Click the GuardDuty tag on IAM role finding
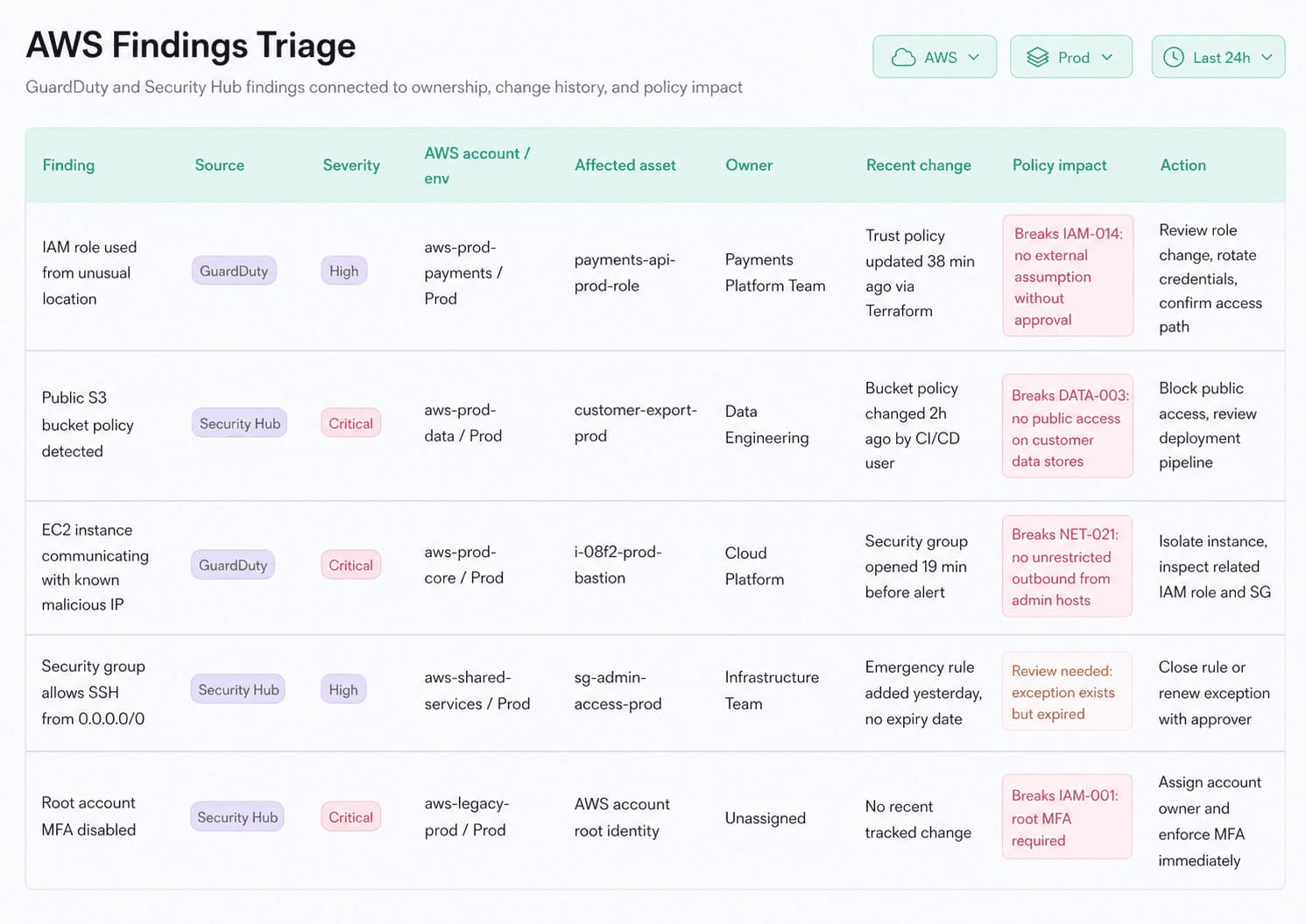The image size is (1306, 924). click(234, 272)
